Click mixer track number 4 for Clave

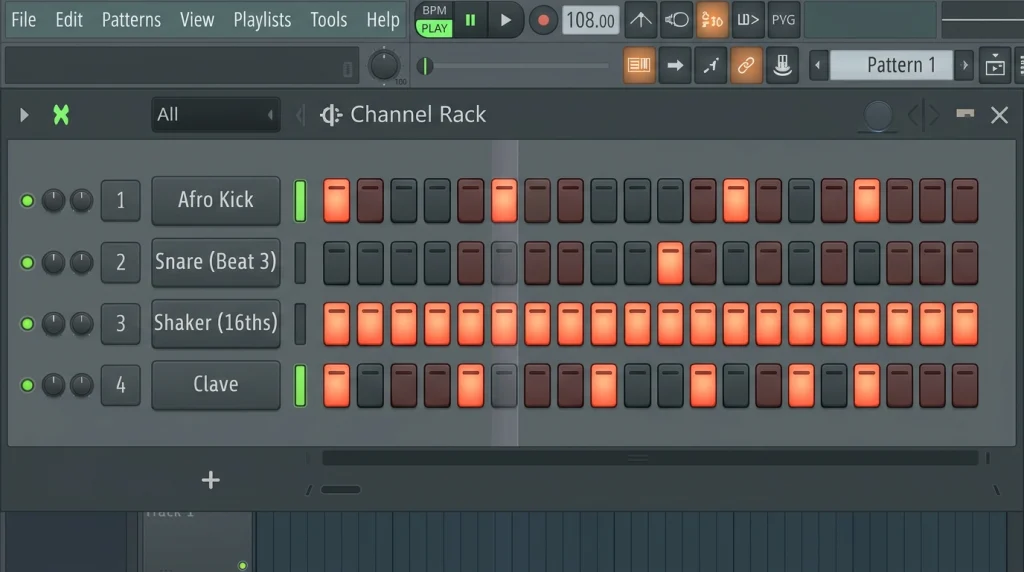tap(121, 385)
